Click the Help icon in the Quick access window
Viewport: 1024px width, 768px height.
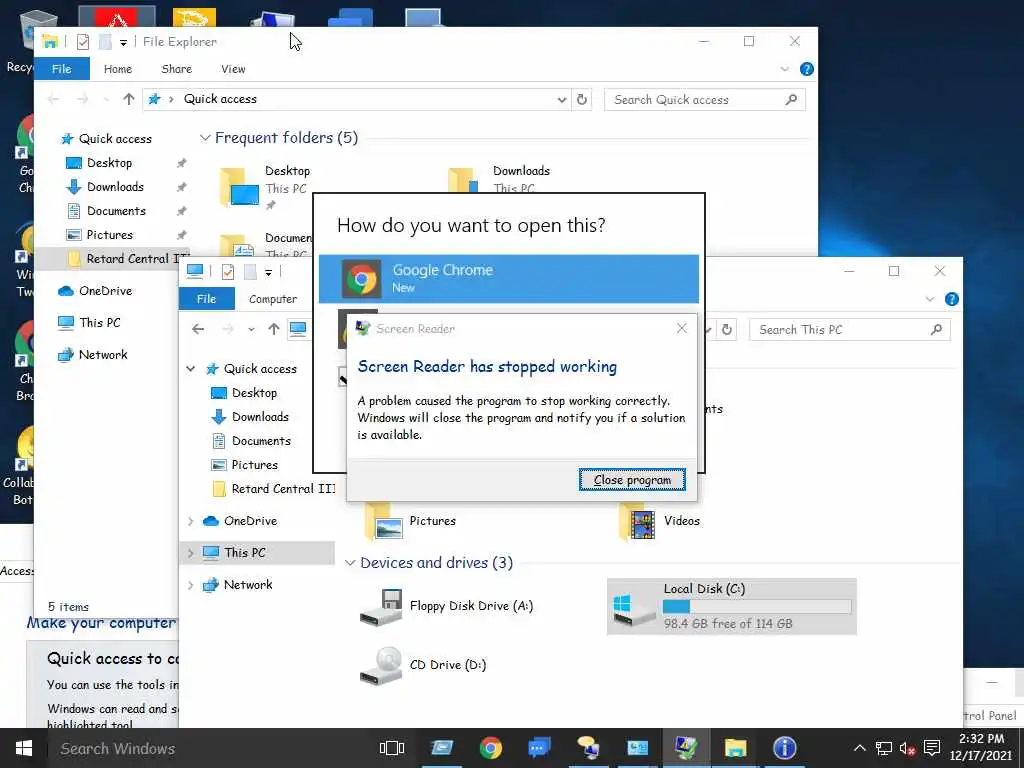tap(807, 69)
